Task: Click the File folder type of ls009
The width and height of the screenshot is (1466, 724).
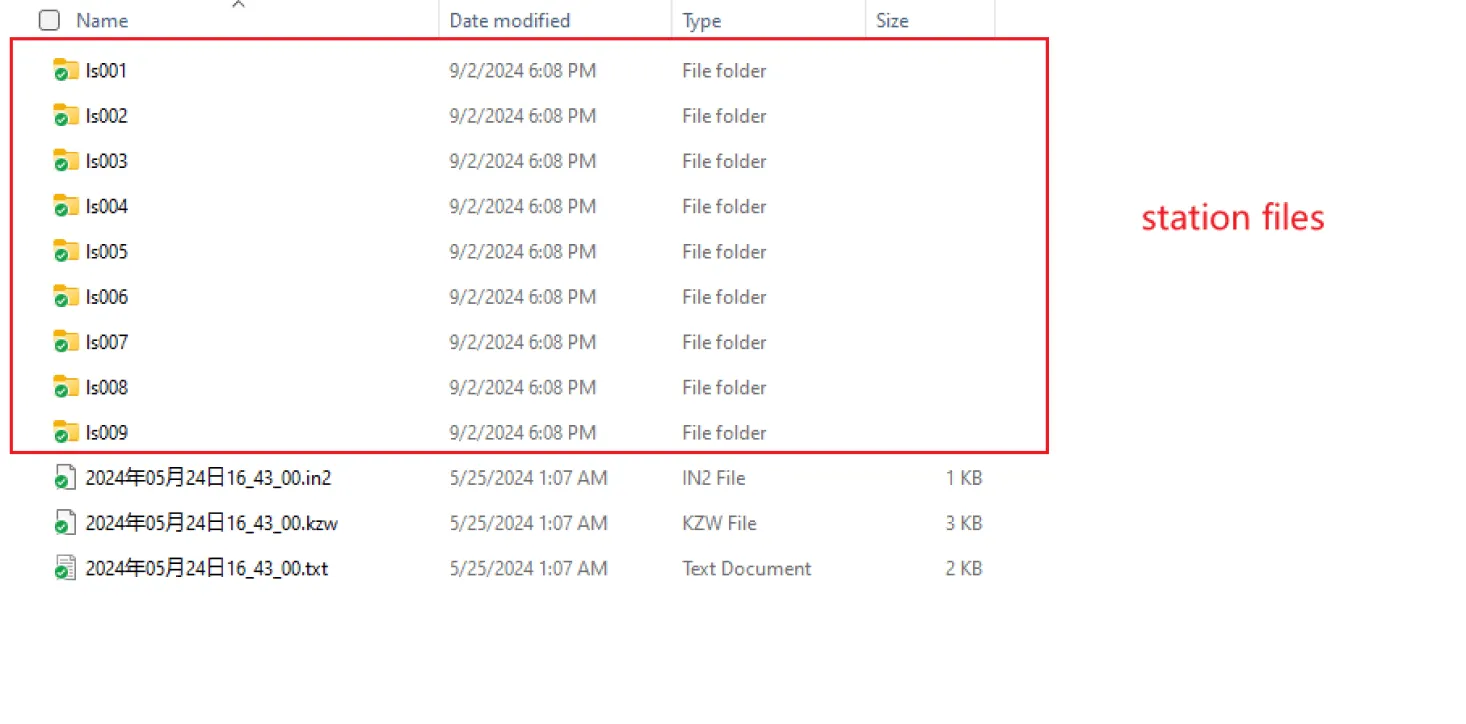Action: [724, 433]
